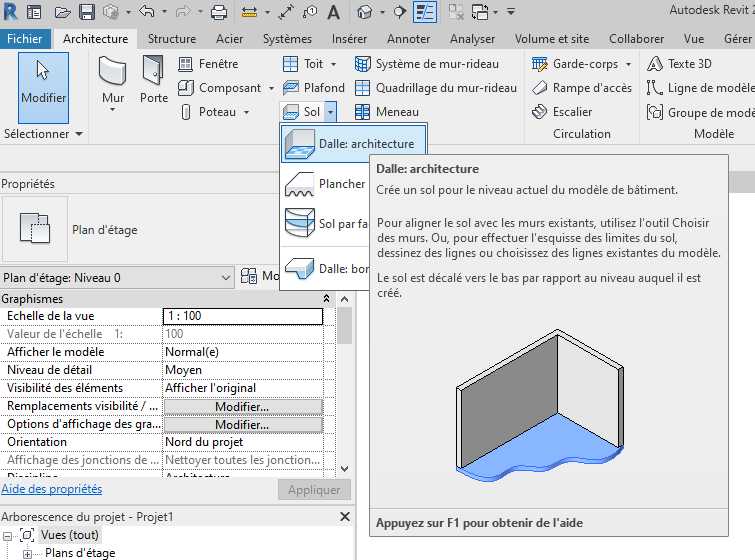The height and width of the screenshot is (560, 755).
Task: Edit the Echelle de la vue field
Action: (243, 316)
